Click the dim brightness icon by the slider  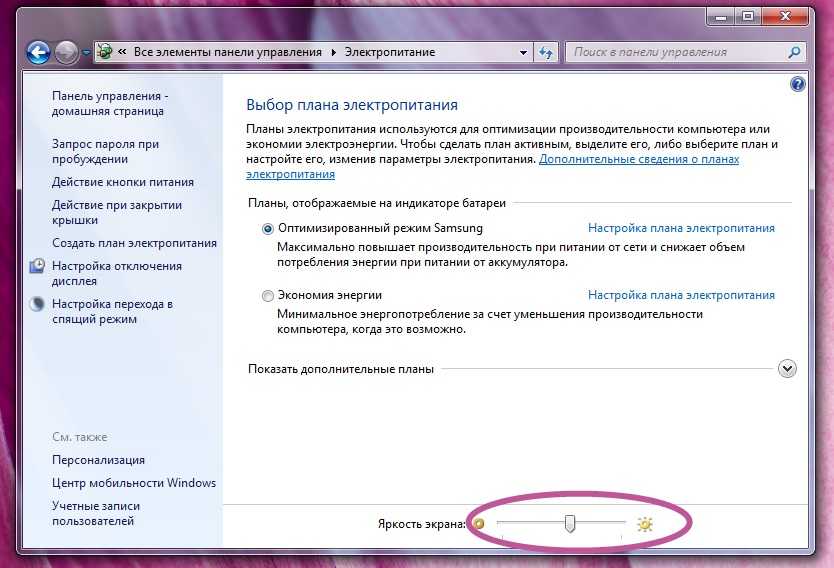pos(479,524)
